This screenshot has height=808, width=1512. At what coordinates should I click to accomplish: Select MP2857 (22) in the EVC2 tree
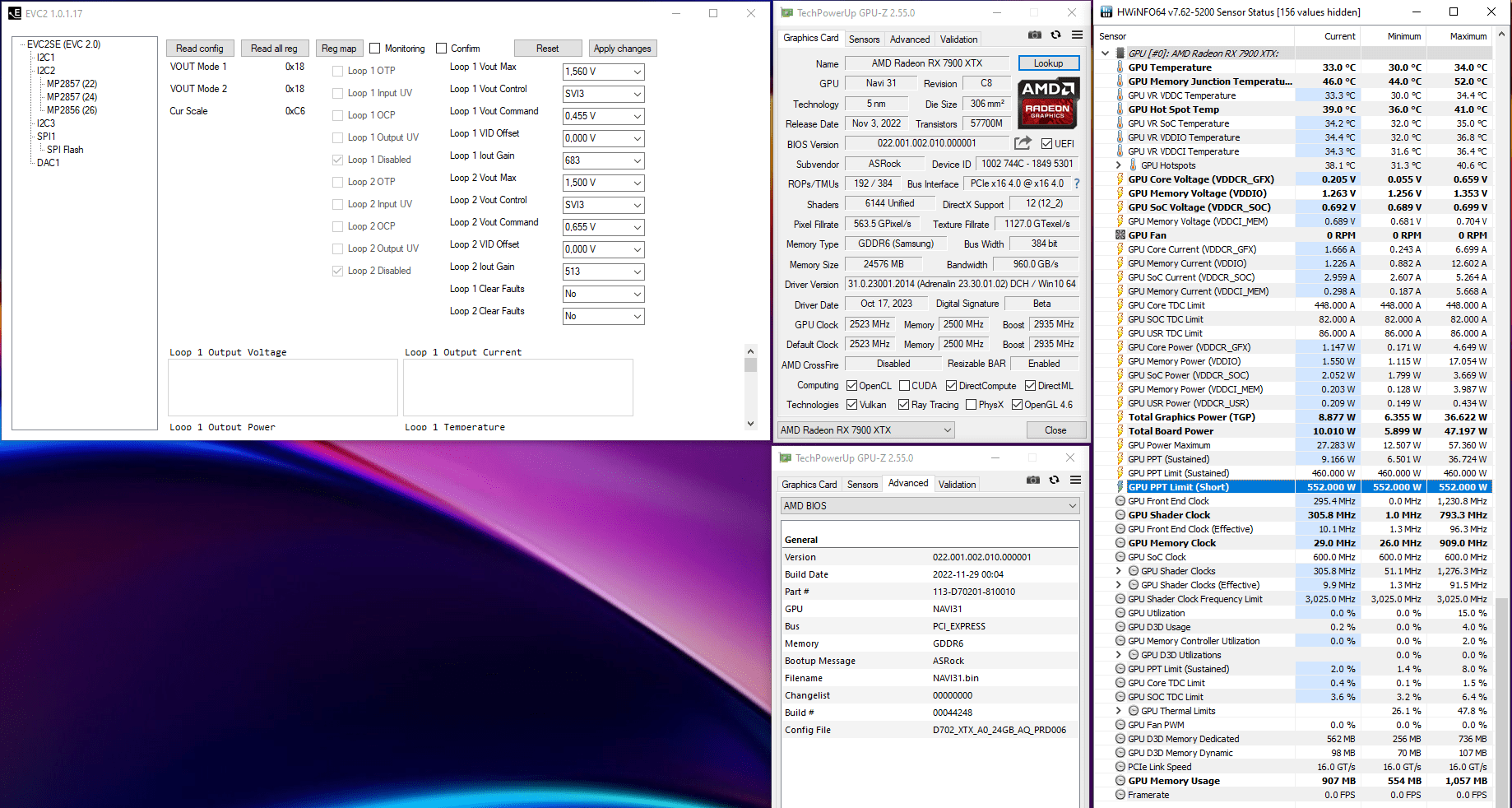click(x=72, y=84)
